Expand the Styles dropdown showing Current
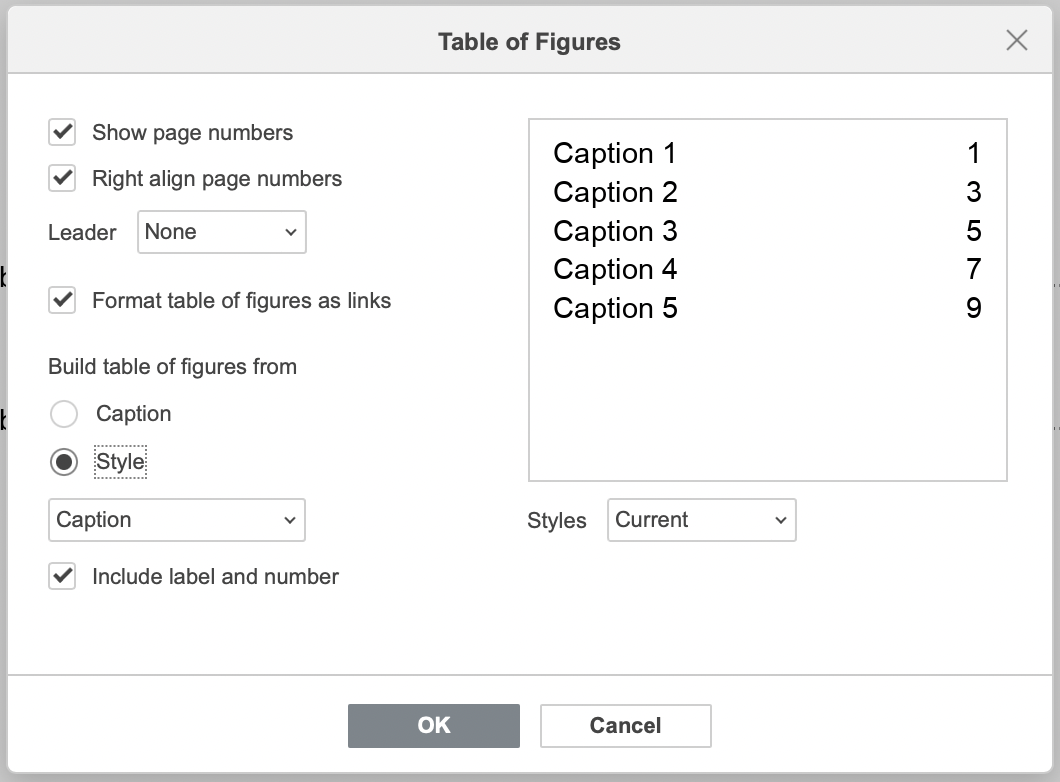 [x=701, y=520]
